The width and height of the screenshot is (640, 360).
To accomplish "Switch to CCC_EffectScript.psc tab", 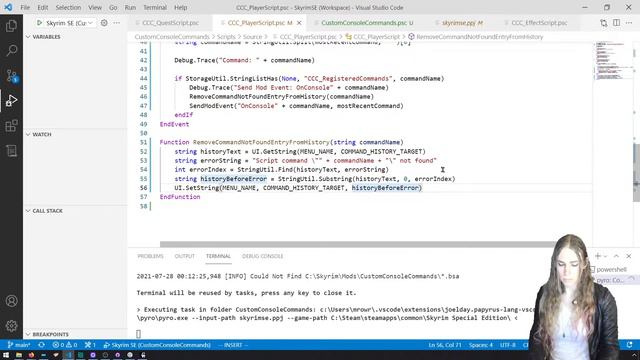I will click(x=539, y=23).
